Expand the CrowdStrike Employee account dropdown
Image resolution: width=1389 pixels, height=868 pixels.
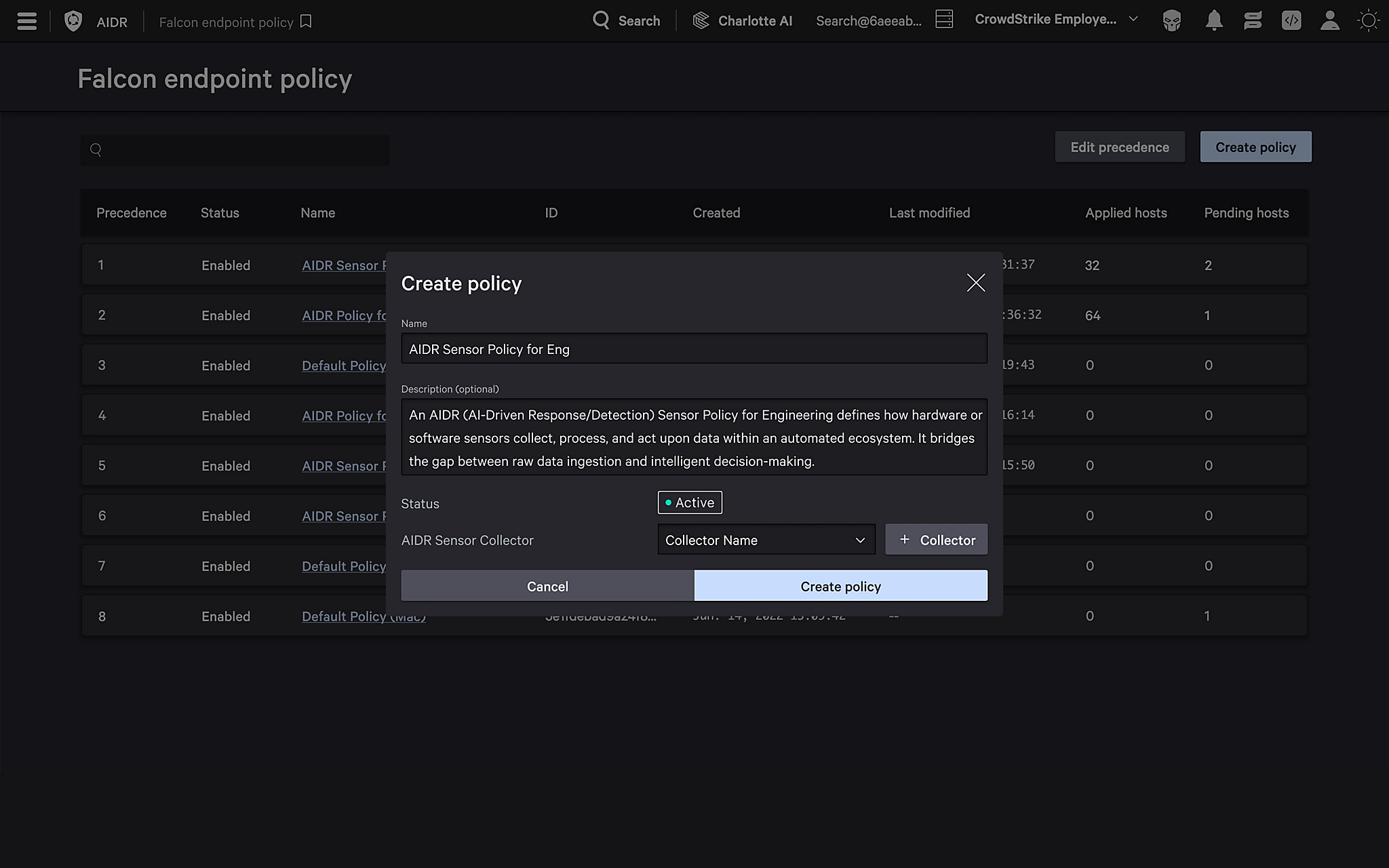pyautogui.click(x=1055, y=20)
